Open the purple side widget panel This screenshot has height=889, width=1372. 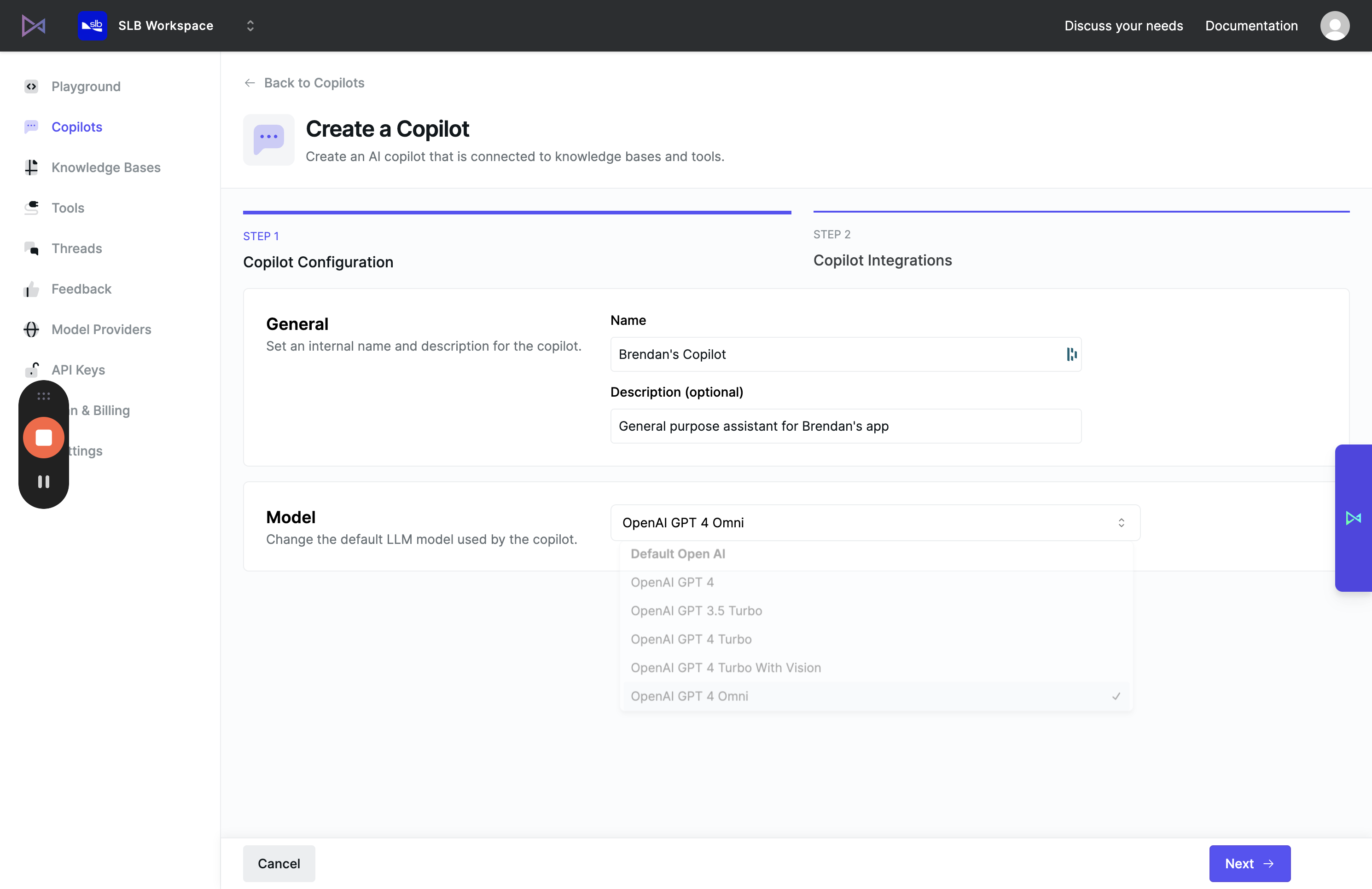tap(1353, 518)
